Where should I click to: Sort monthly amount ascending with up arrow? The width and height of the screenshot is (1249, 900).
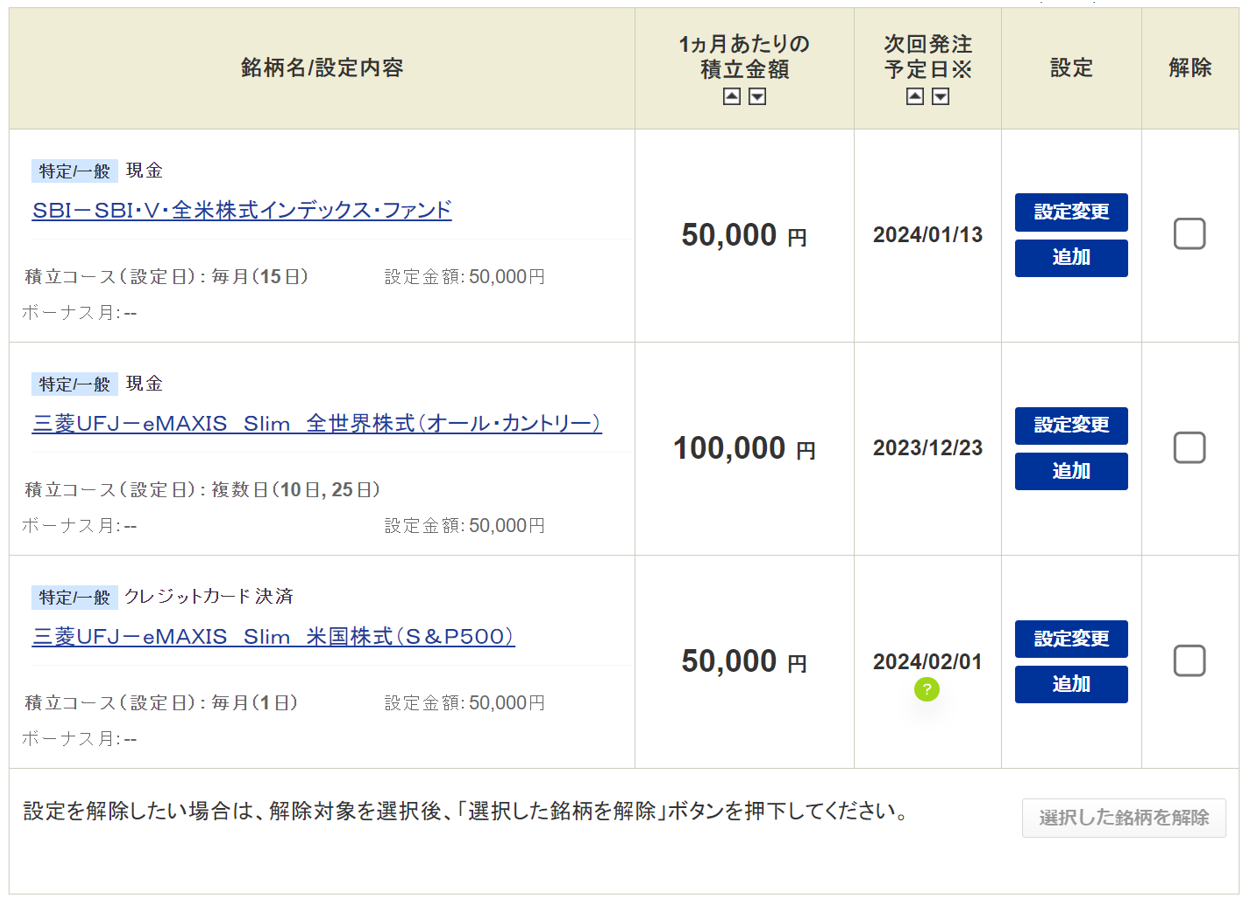point(732,97)
